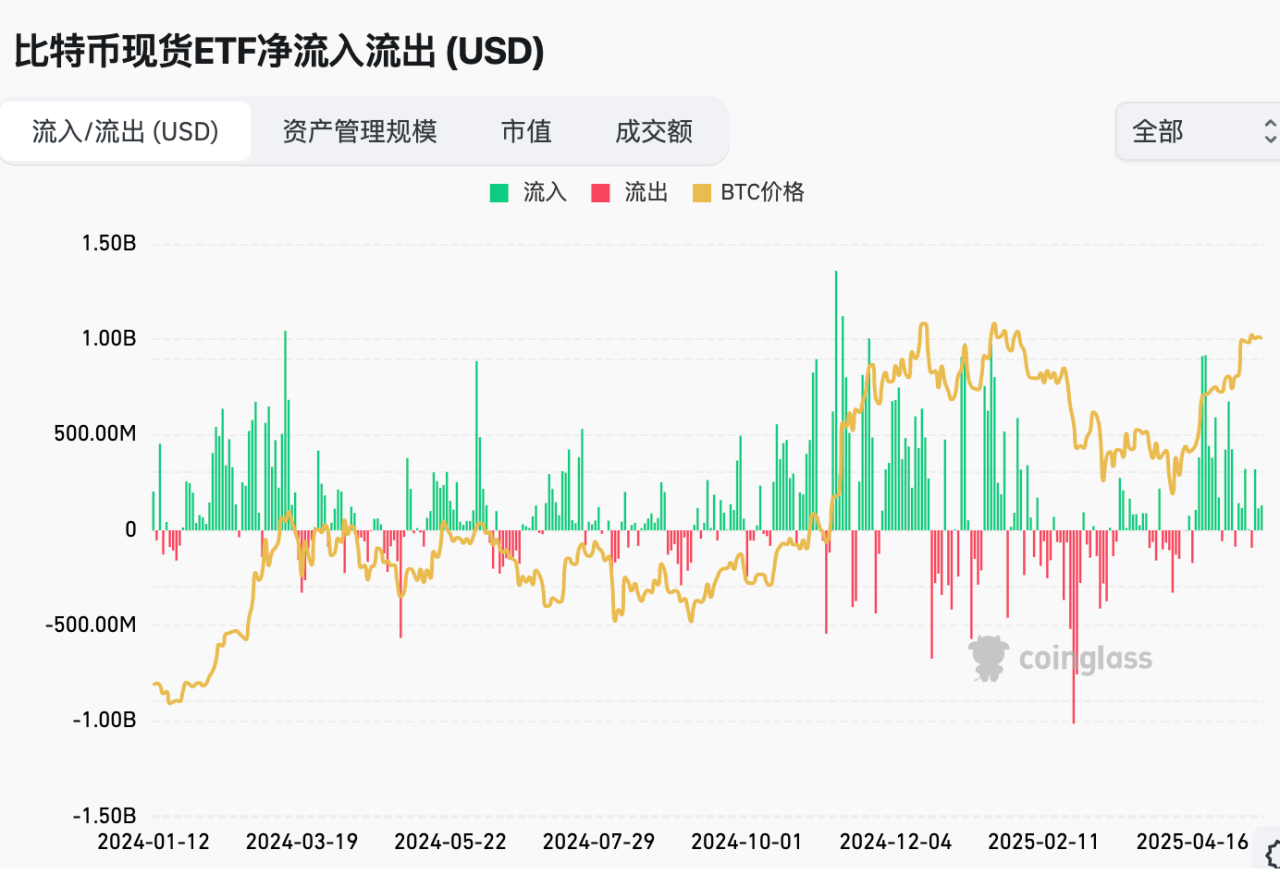Click the 1.00B y-axis label

coord(108,339)
